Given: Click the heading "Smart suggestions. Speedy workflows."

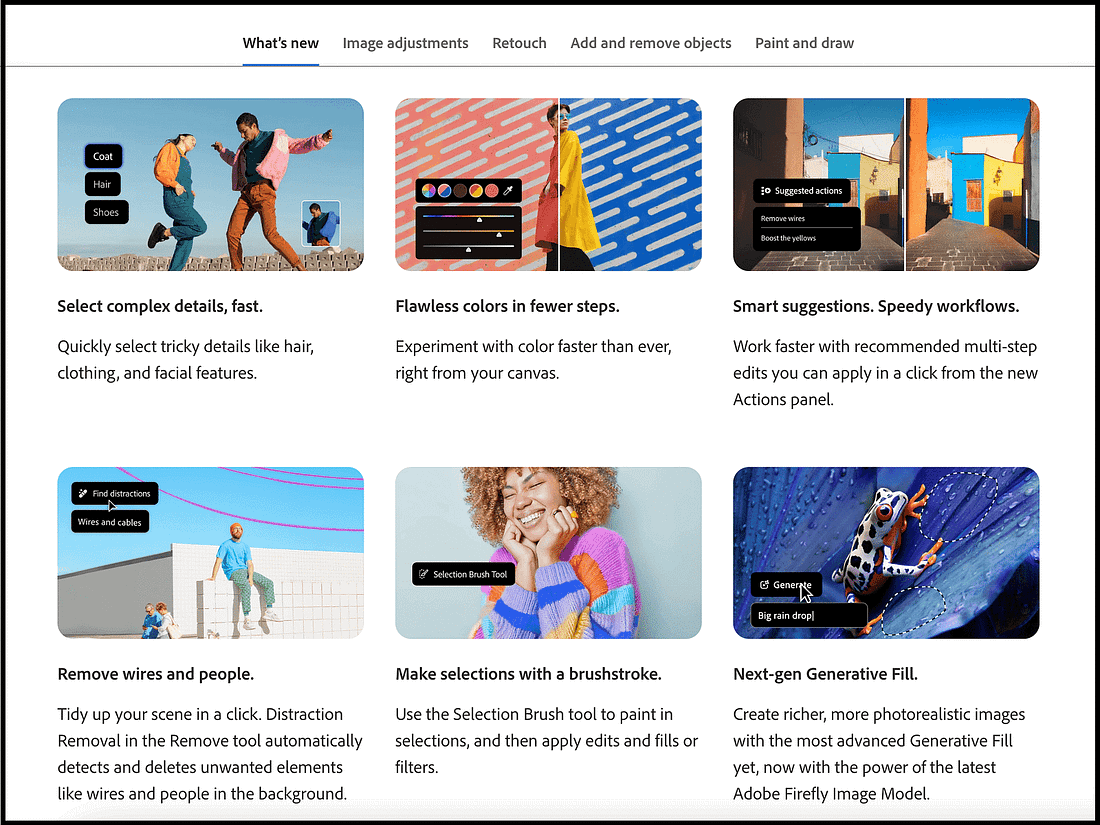Looking at the screenshot, I should pyautogui.click(x=876, y=307).
